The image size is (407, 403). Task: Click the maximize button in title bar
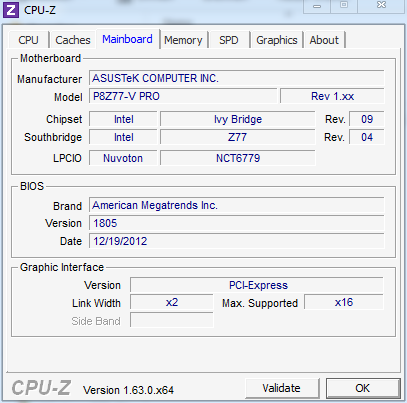344,5
